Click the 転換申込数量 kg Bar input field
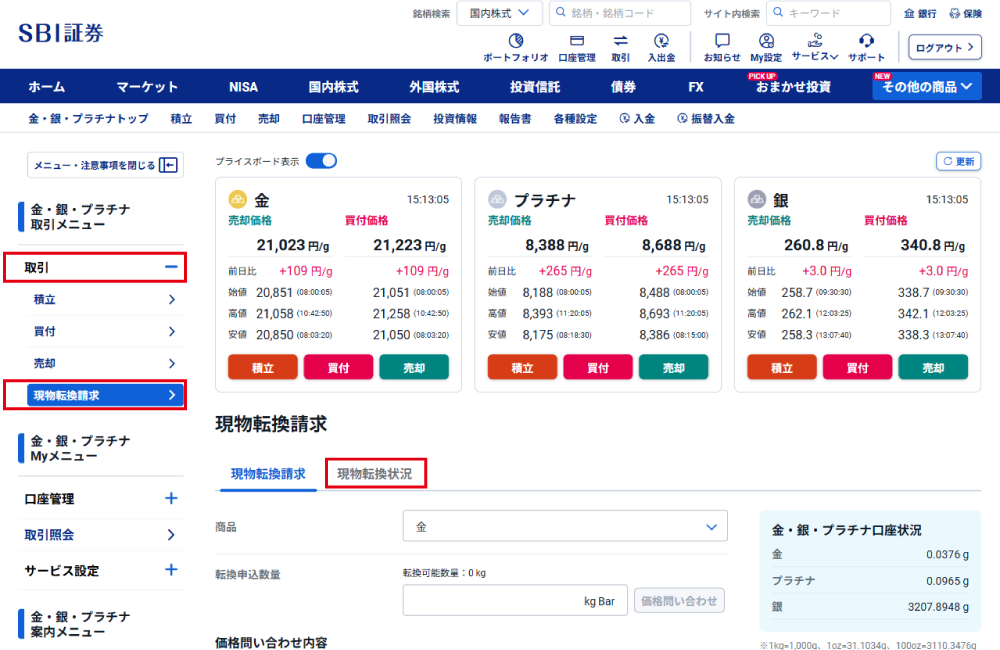 515,601
